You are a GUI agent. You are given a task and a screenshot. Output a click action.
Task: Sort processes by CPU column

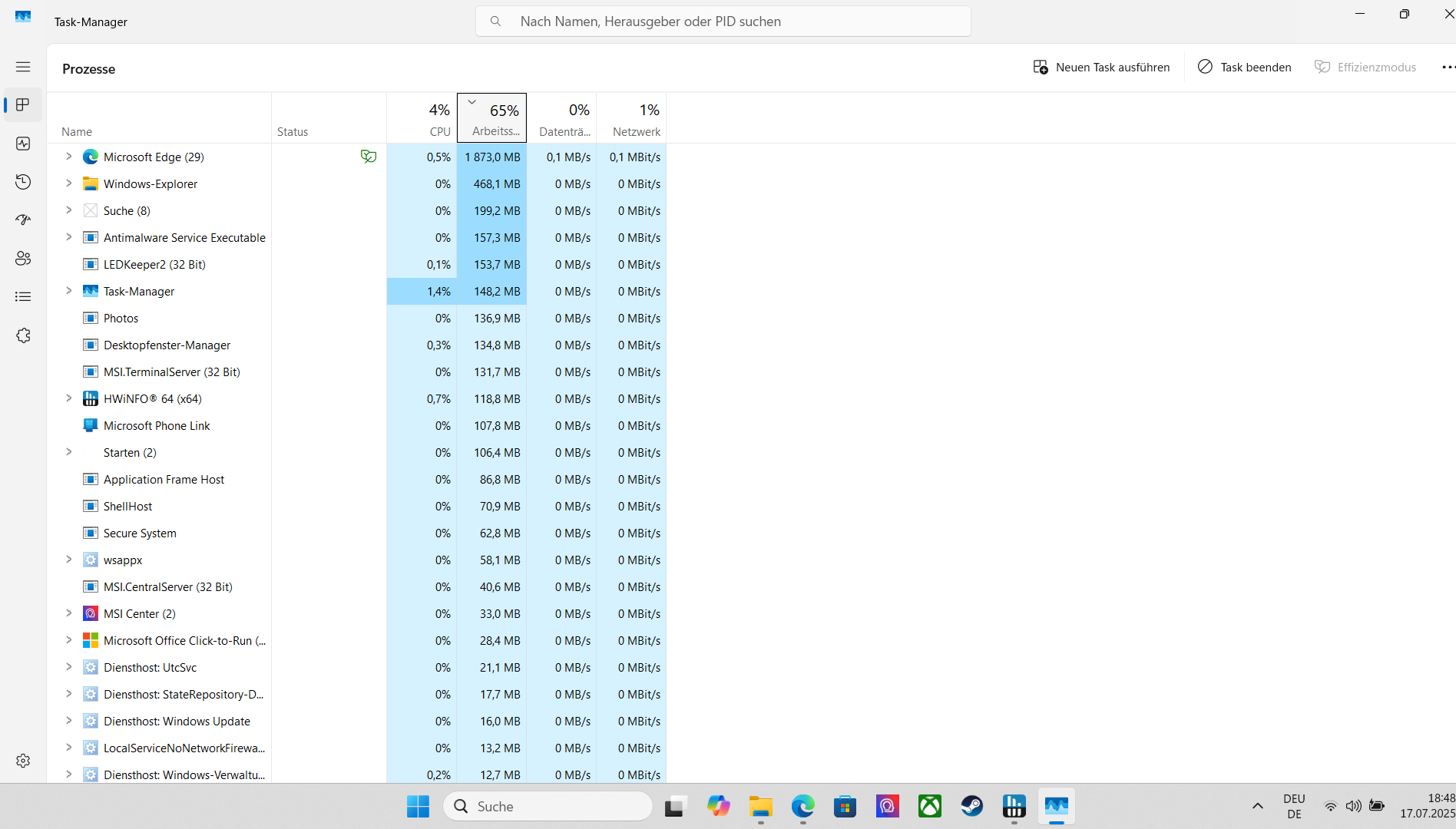click(x=422, y=118)
